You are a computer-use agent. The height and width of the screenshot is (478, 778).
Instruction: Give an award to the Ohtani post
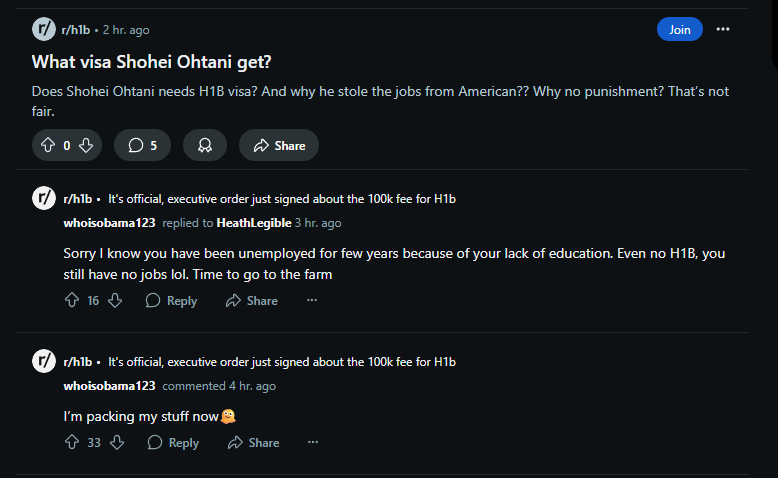tap(205, 145)
